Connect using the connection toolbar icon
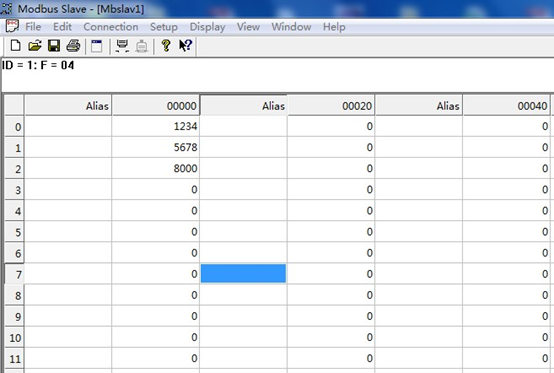This screenshot has width=554, height=373. point(122,46)
